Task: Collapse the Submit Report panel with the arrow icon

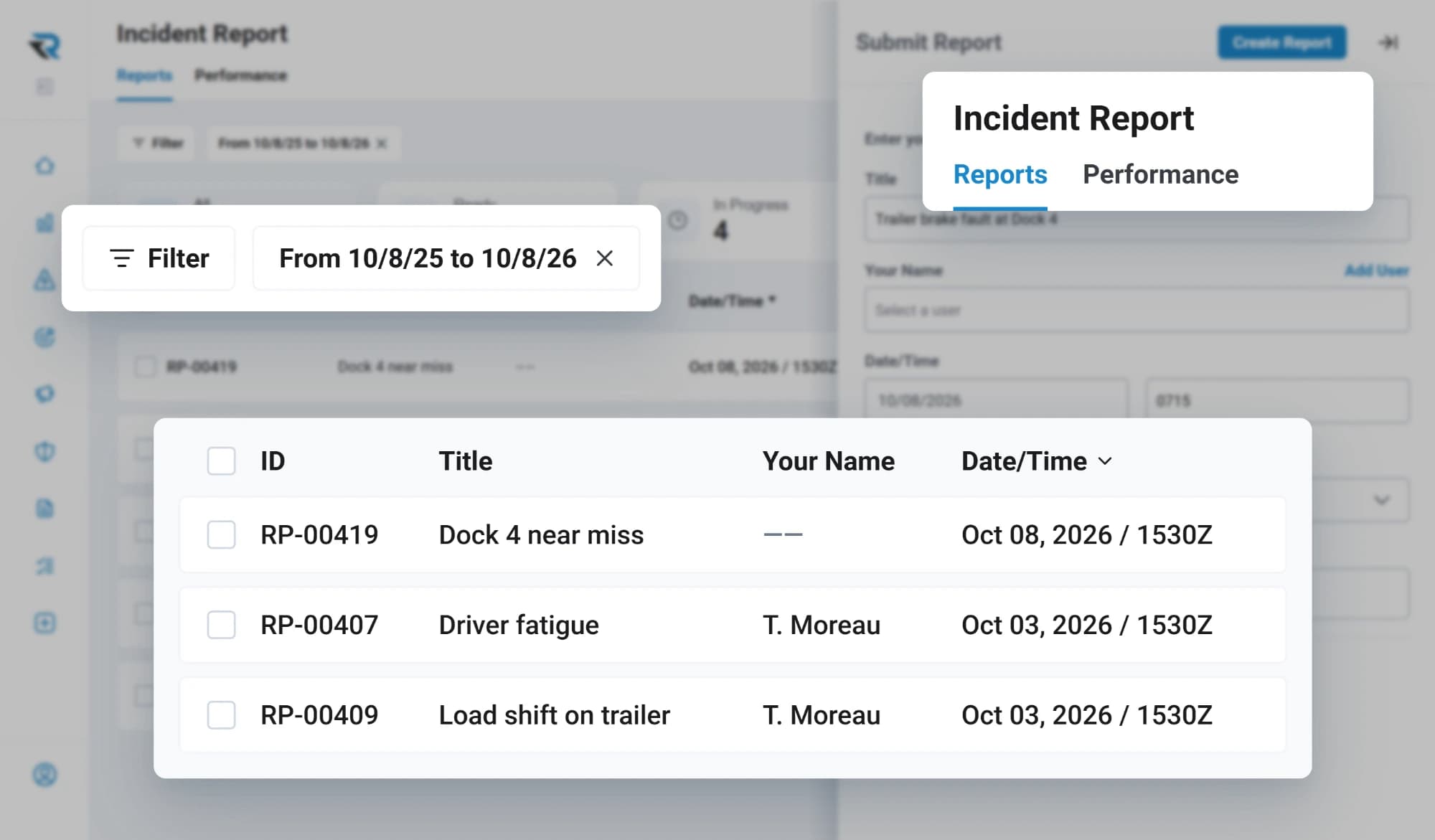Action: click(x=1388, y=42)
